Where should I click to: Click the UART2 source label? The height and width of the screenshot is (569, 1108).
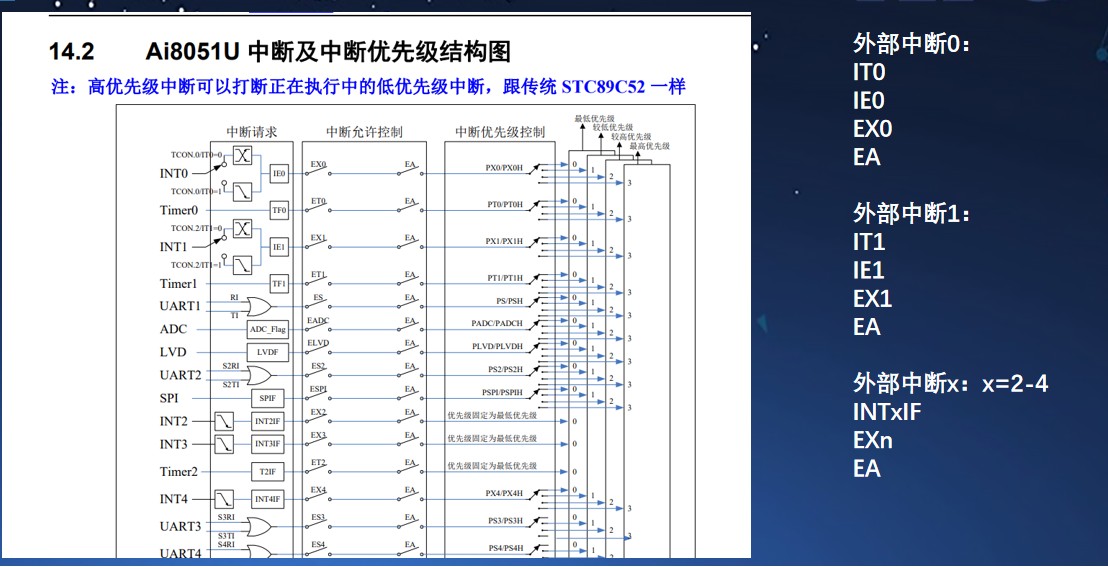tap(180, 375)
